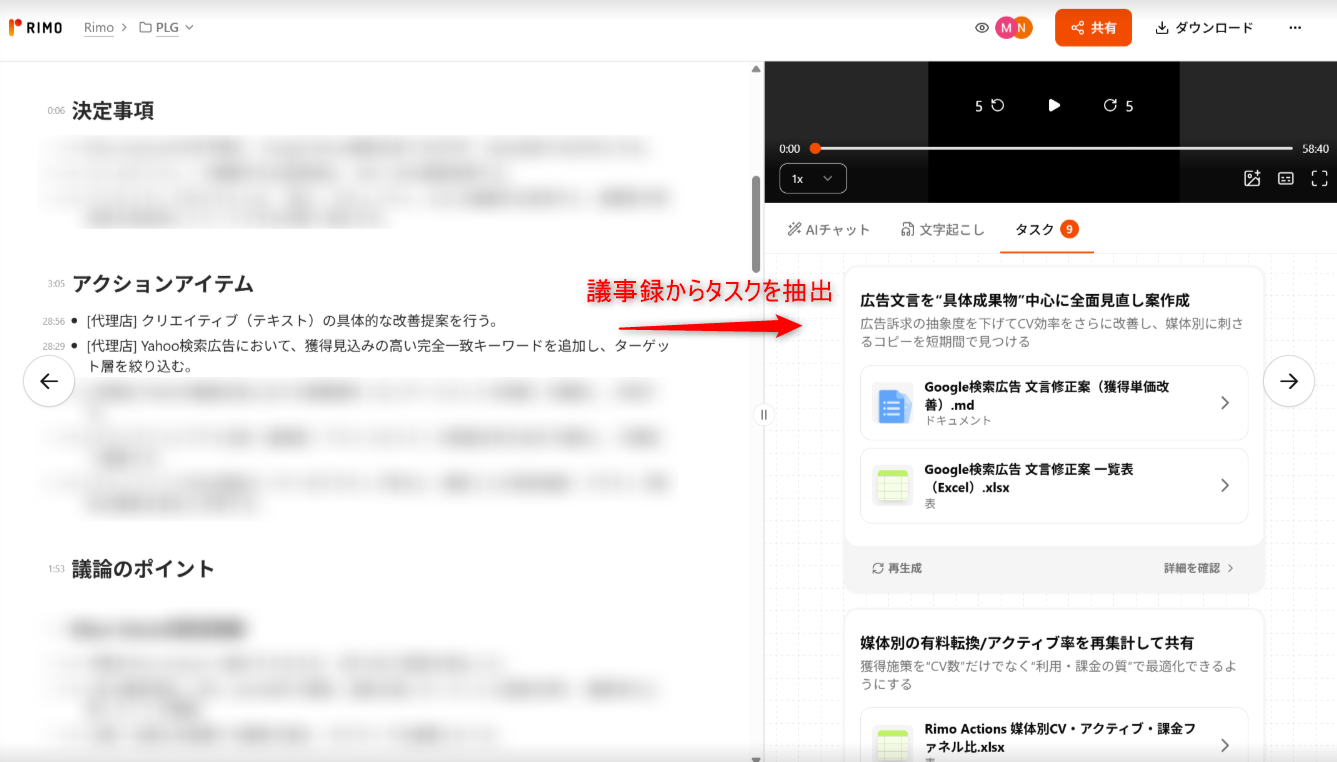Image resolution: width=1337 pixels, height=762 pixels.
Task: Click the アクションアイテム heading
Action: click(163, 284)
